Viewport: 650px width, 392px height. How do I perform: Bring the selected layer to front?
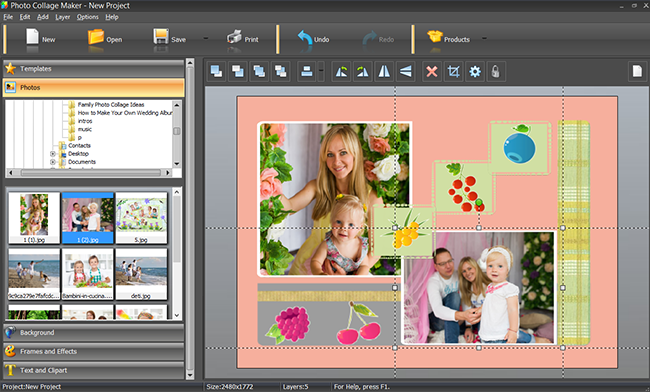click(216, 72)
